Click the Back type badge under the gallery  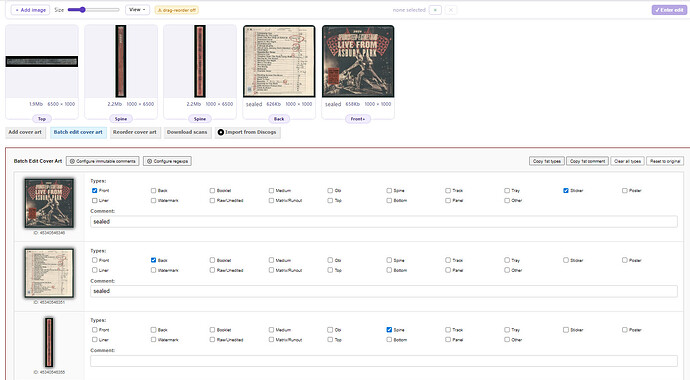(x=279, y=119)
